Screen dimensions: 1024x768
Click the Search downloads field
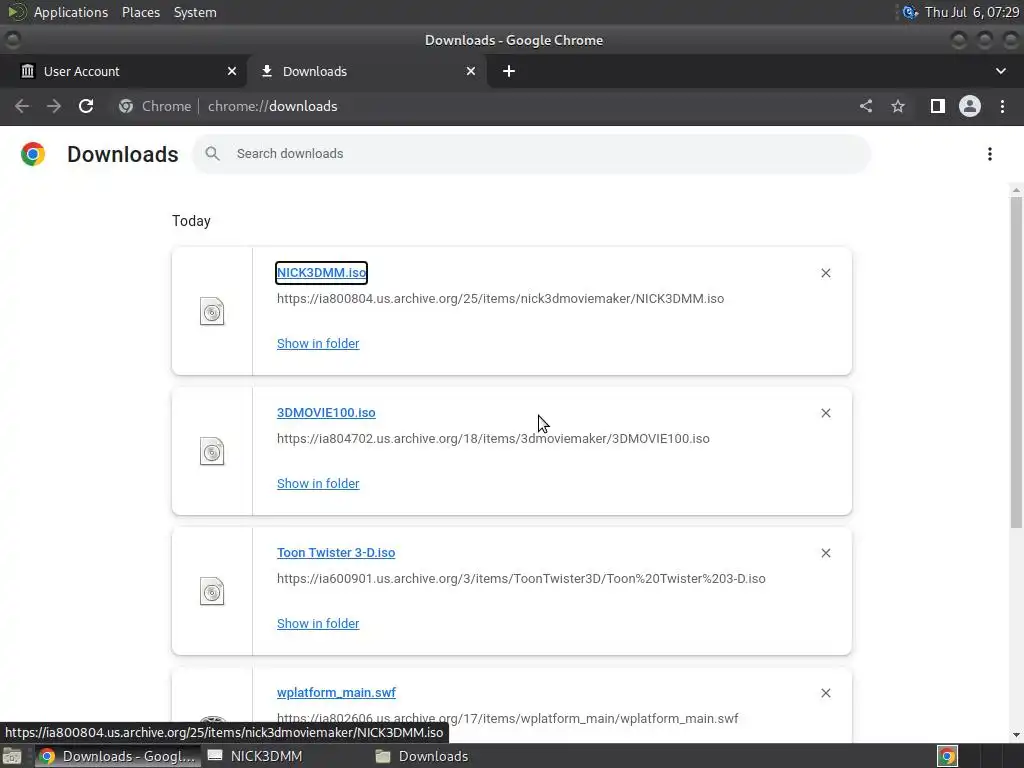point(532,154)
